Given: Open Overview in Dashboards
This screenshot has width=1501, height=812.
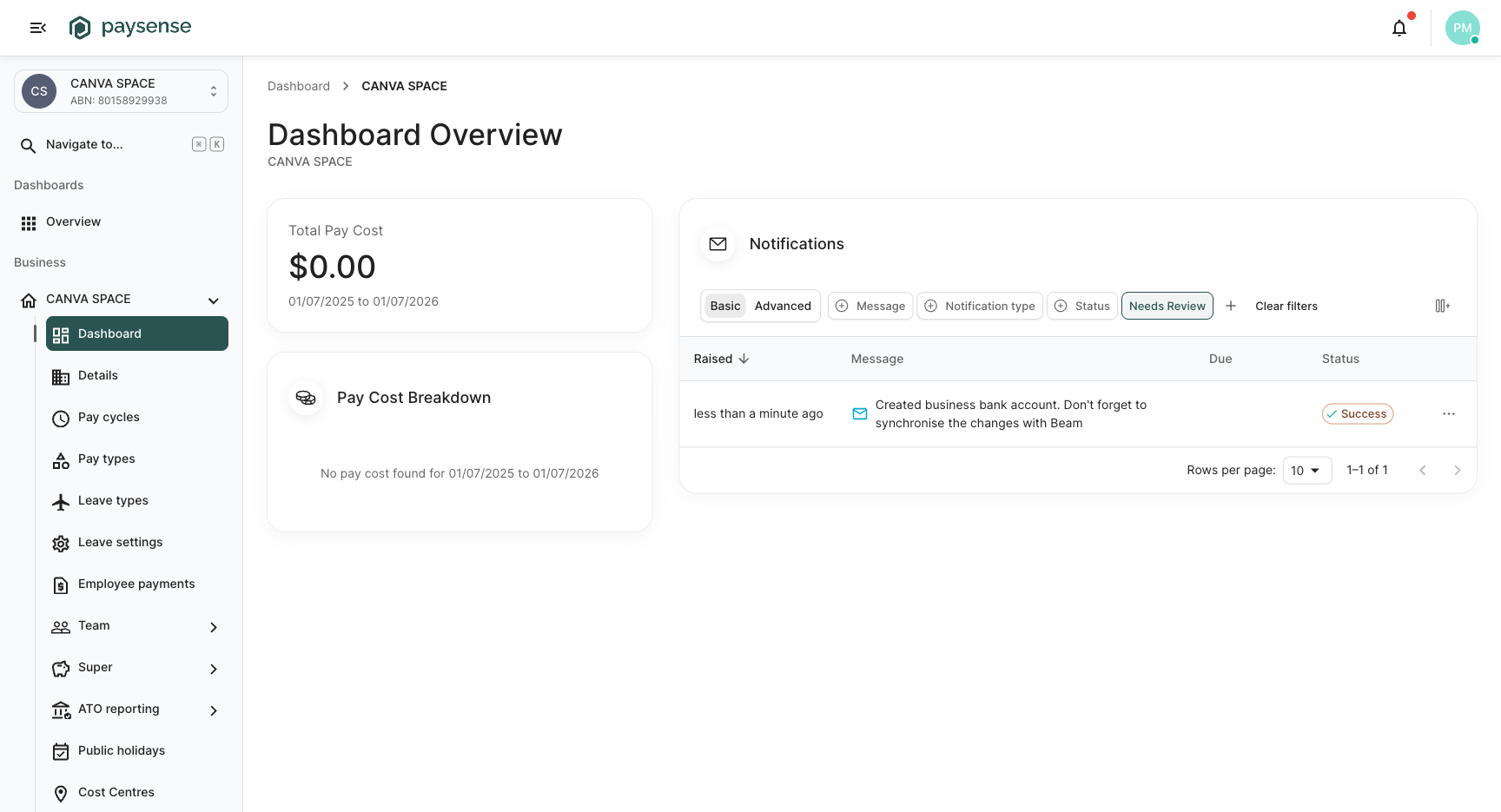Looking at the screenshot, I should coord(122,222).
